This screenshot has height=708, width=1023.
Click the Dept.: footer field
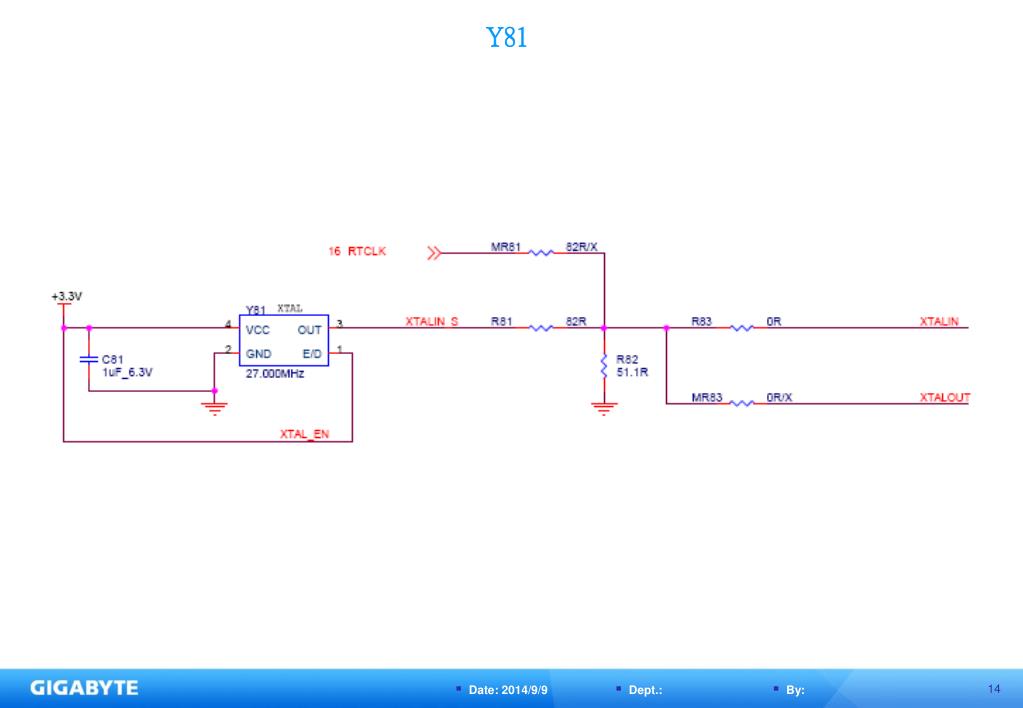[645, 690]
